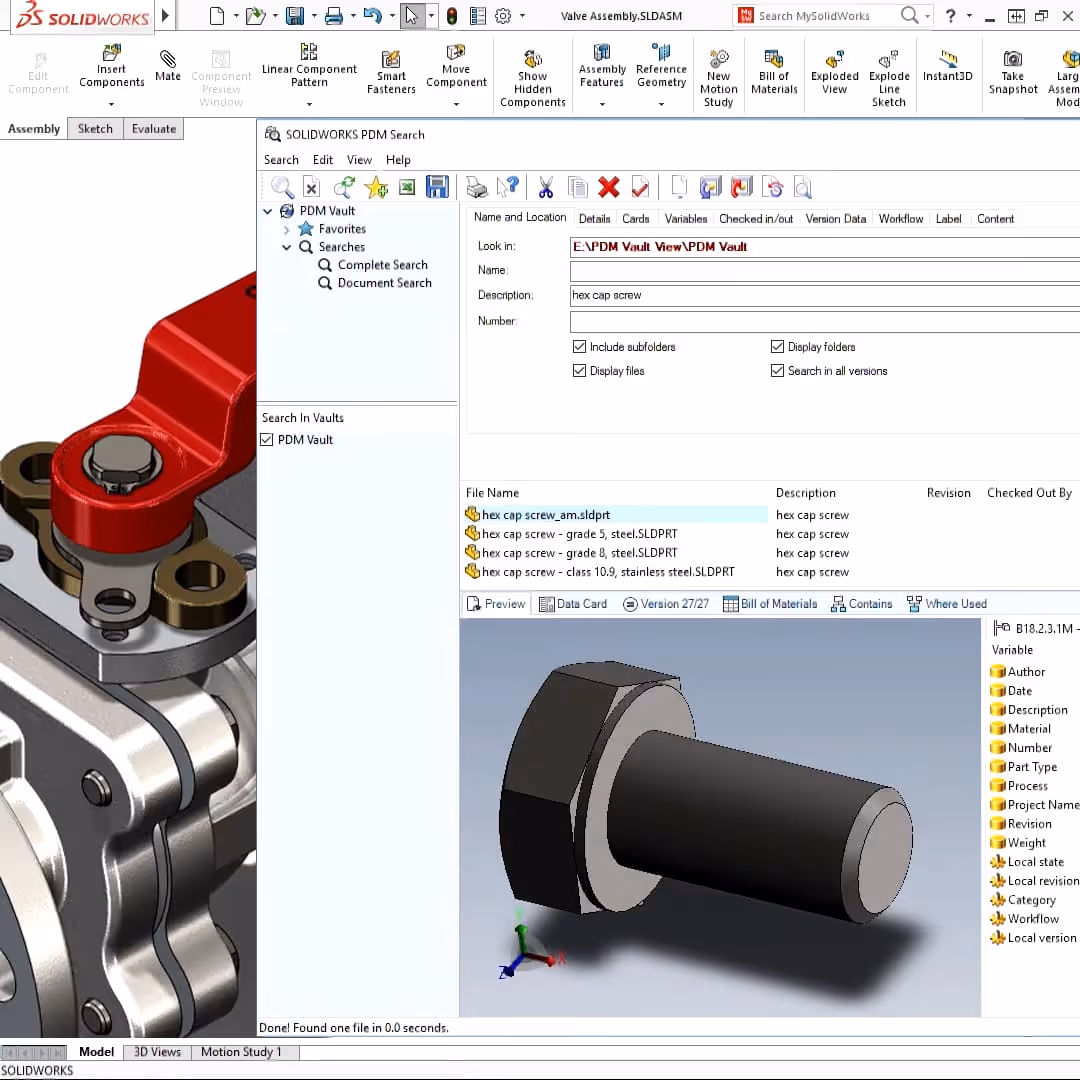Click the blue floppy save search icon
This screenshot has height=1080, width=1080.
[x=437, y=187]
